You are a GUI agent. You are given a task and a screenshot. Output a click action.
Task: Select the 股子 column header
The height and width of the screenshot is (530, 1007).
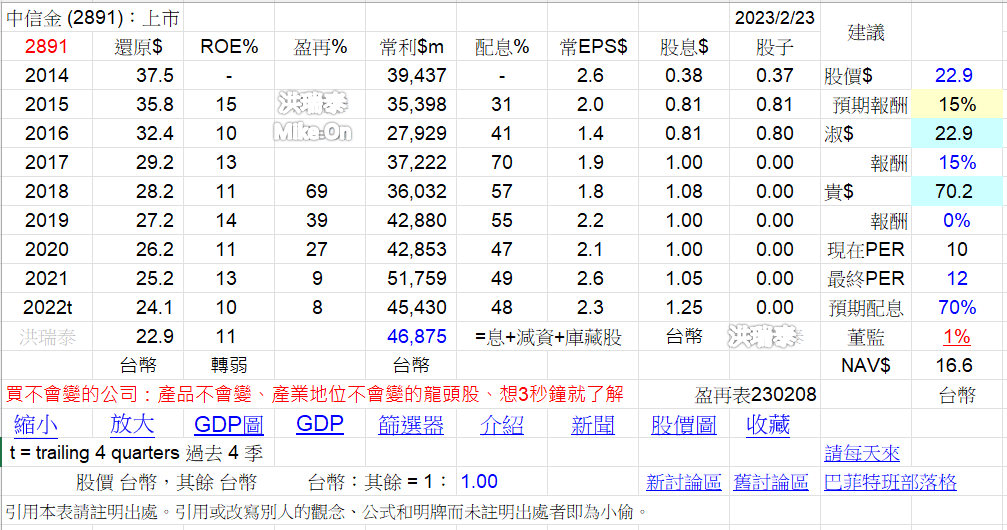tap(775, 47)
